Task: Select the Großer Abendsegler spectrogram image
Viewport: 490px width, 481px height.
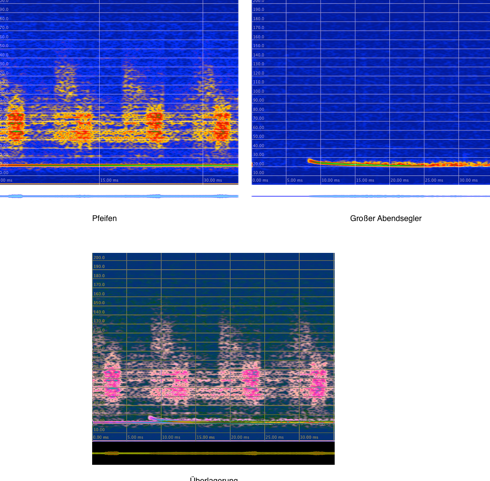Action: point(371,92)
